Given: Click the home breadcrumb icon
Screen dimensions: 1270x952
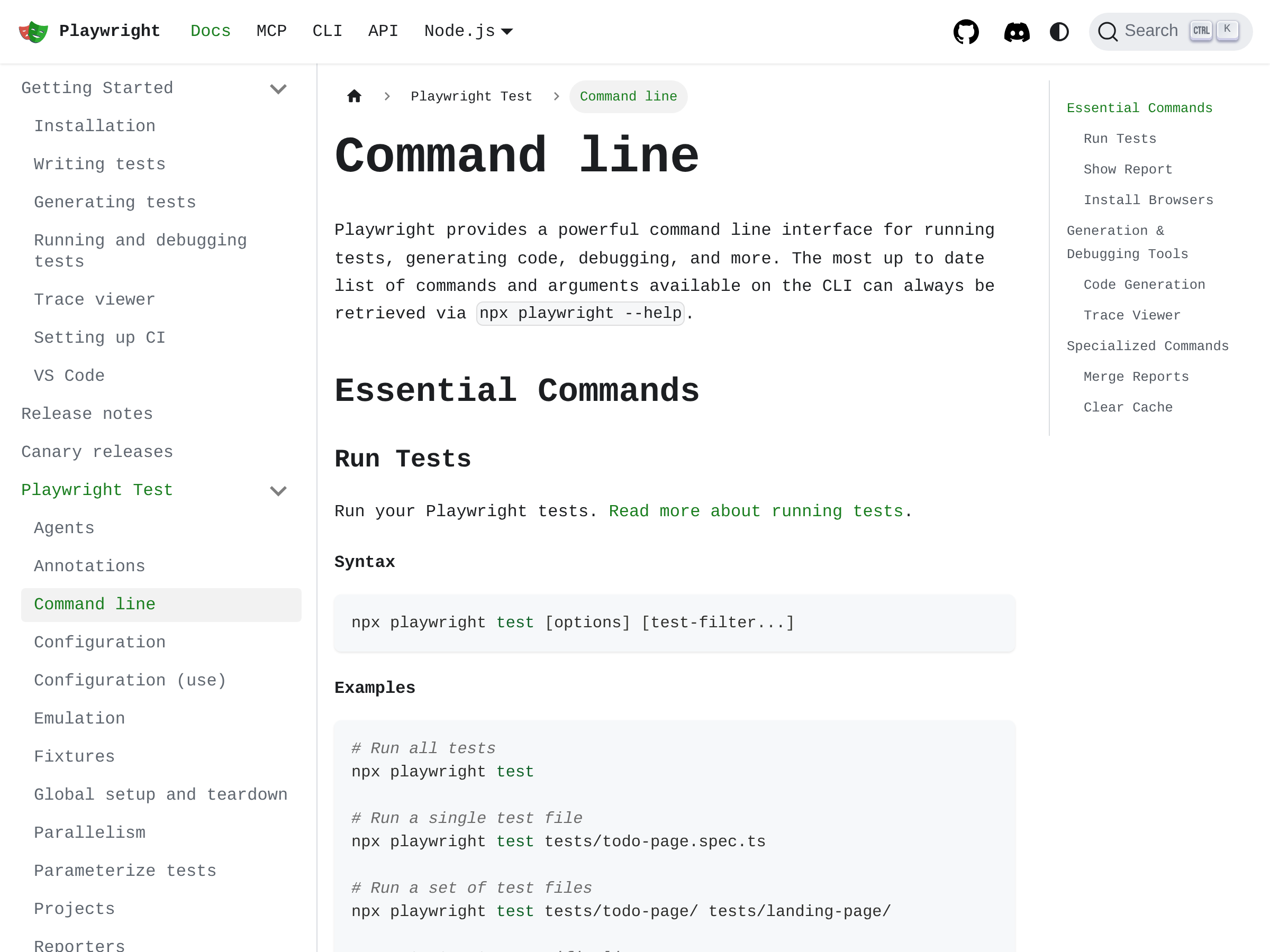Looking at the screenshot, I should [x=354, y=96].
